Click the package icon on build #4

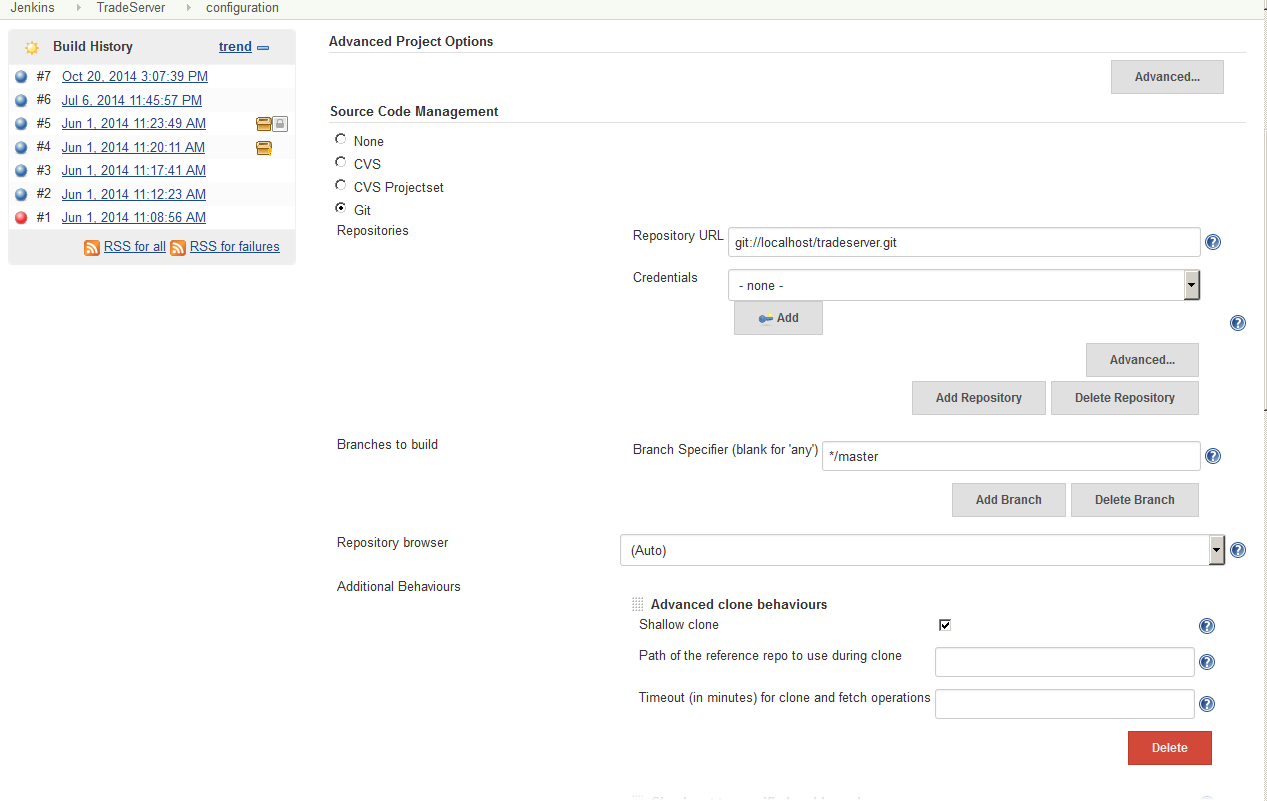tap(264, 148)
